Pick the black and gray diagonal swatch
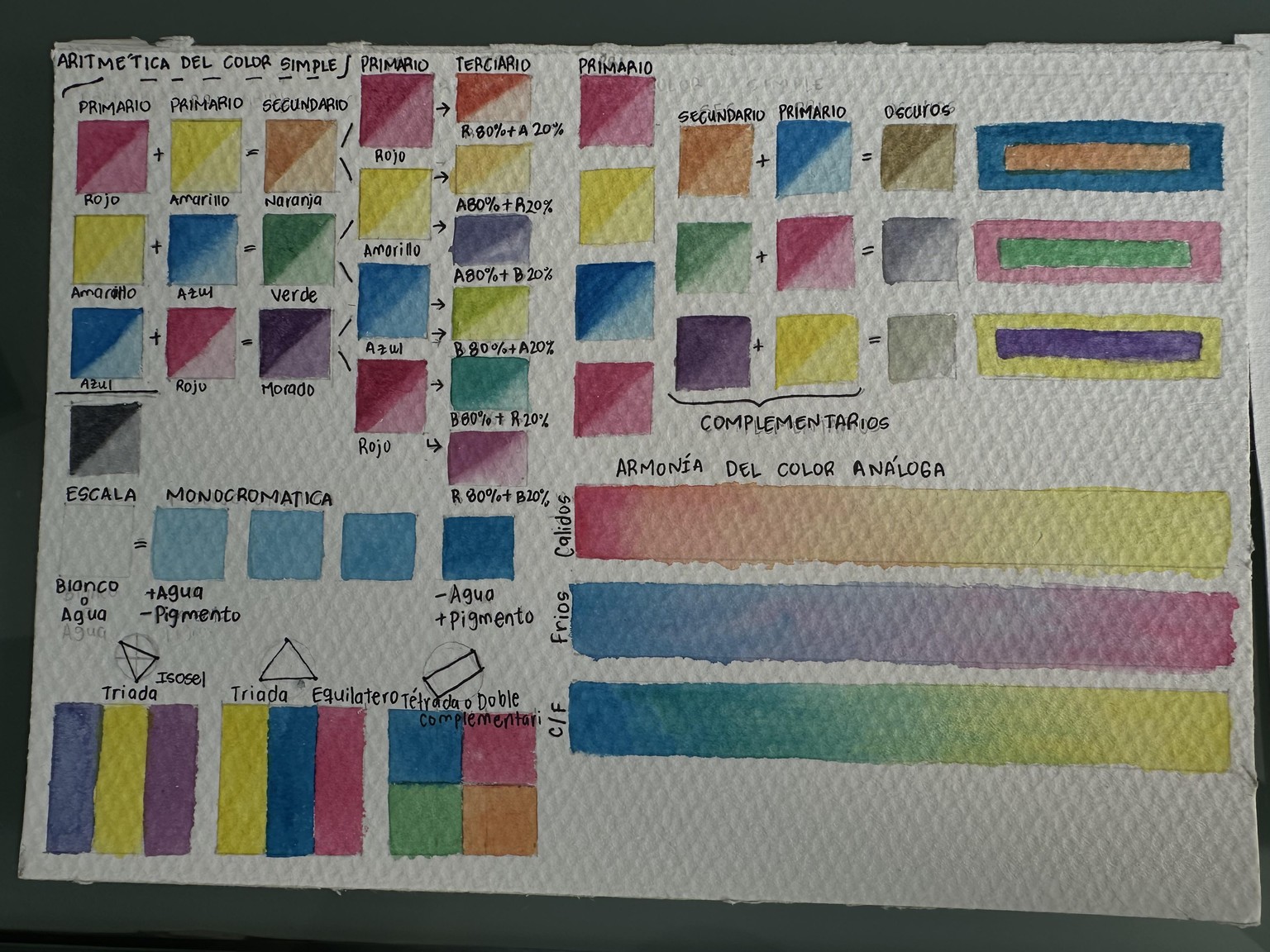Viewport: 1270px width, 952px height. [x=106, y=438]
